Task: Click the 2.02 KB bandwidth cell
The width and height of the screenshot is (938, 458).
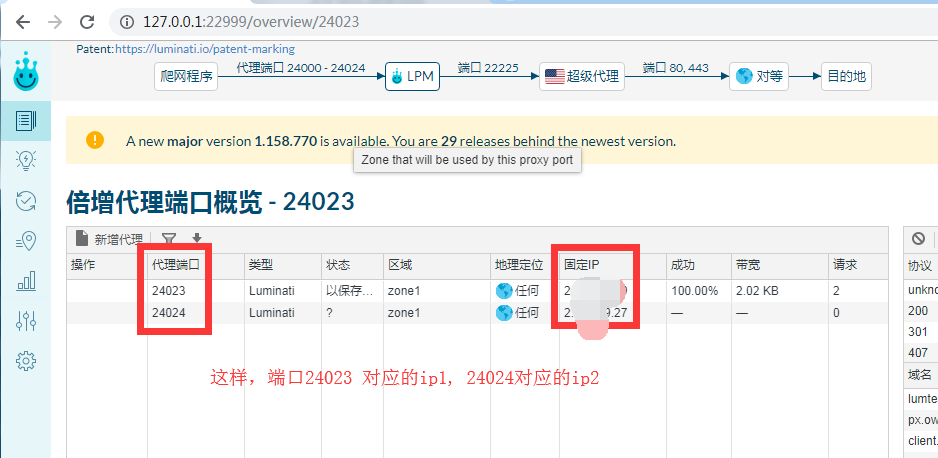Action: click(x=780, y=291)
